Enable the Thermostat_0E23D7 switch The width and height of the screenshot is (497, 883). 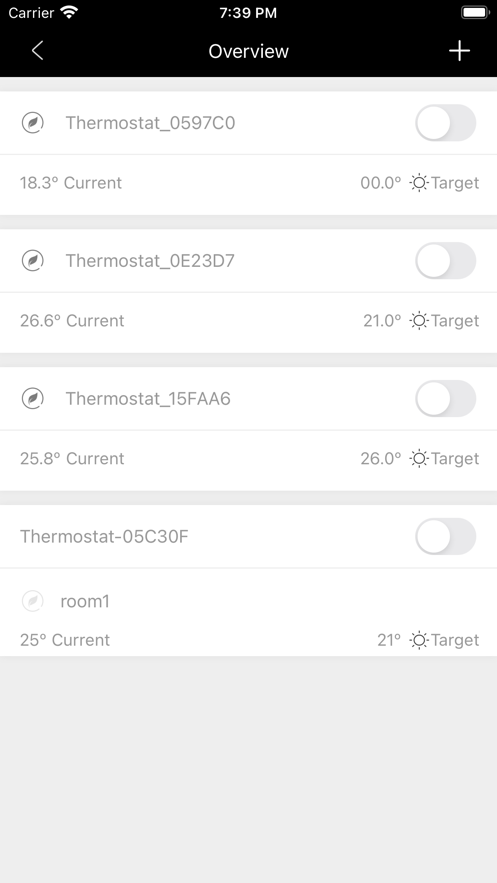[x=446, y=261]
